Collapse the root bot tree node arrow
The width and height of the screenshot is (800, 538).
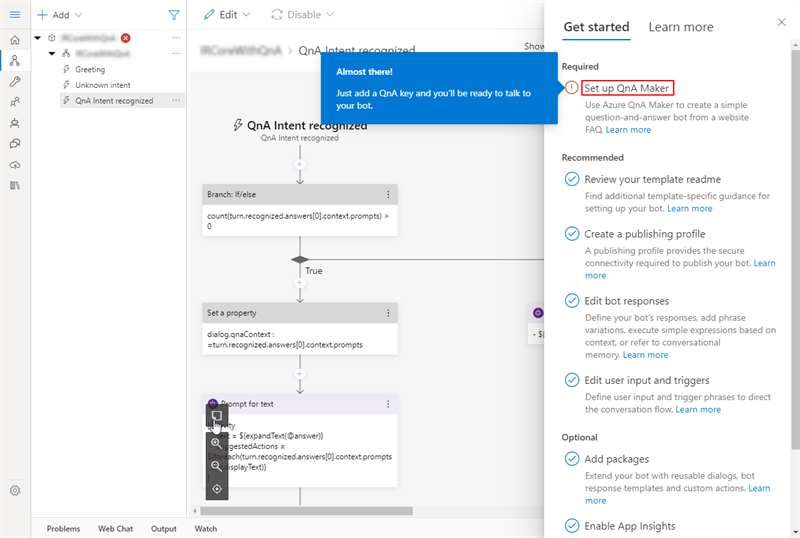point(38,38)
